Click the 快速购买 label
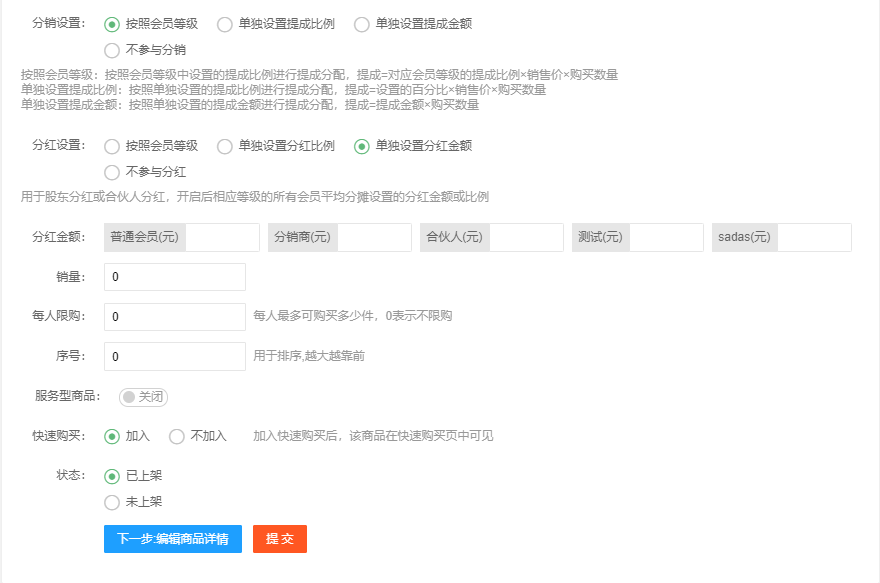This screenshot has height=583, width=880. [58, 436]
